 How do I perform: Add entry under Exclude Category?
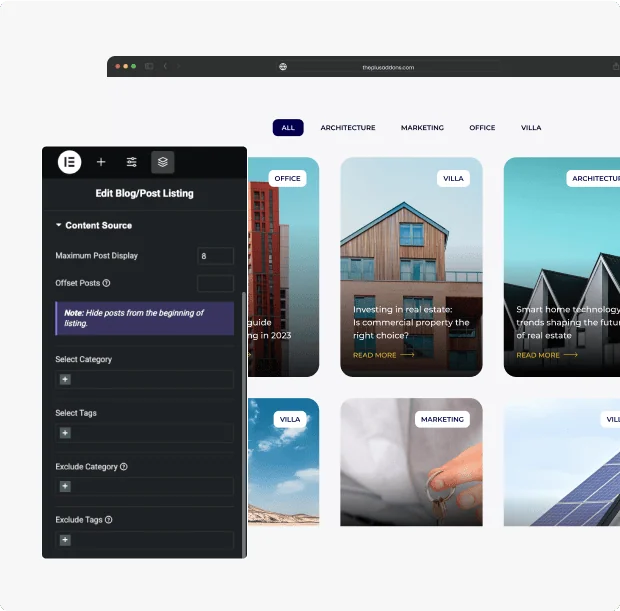65,486
